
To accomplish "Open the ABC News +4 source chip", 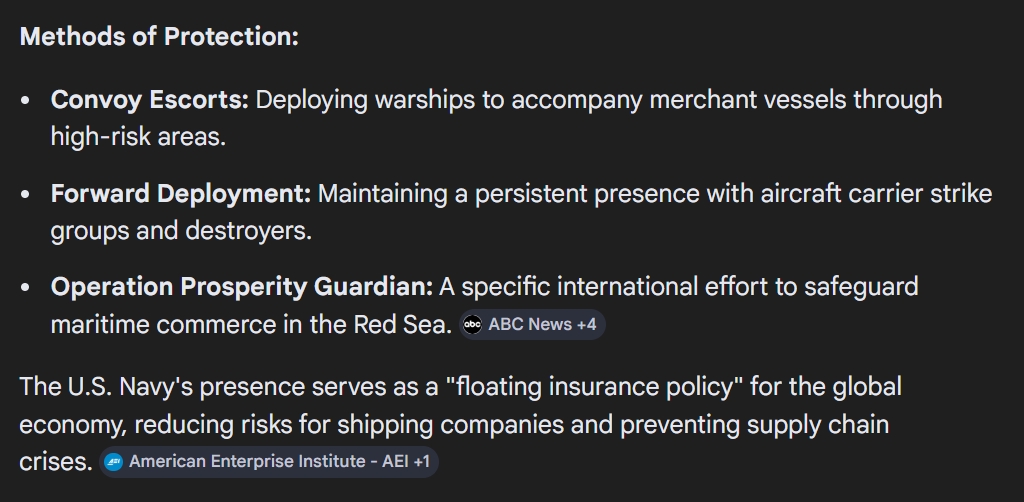I will [x=532, y=325].
